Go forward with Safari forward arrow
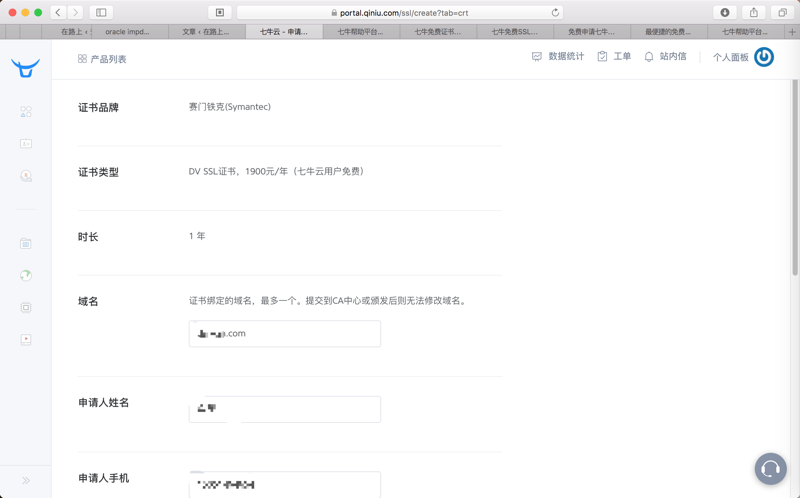This screenshot has height=498, width=800. tap(76, 12)
